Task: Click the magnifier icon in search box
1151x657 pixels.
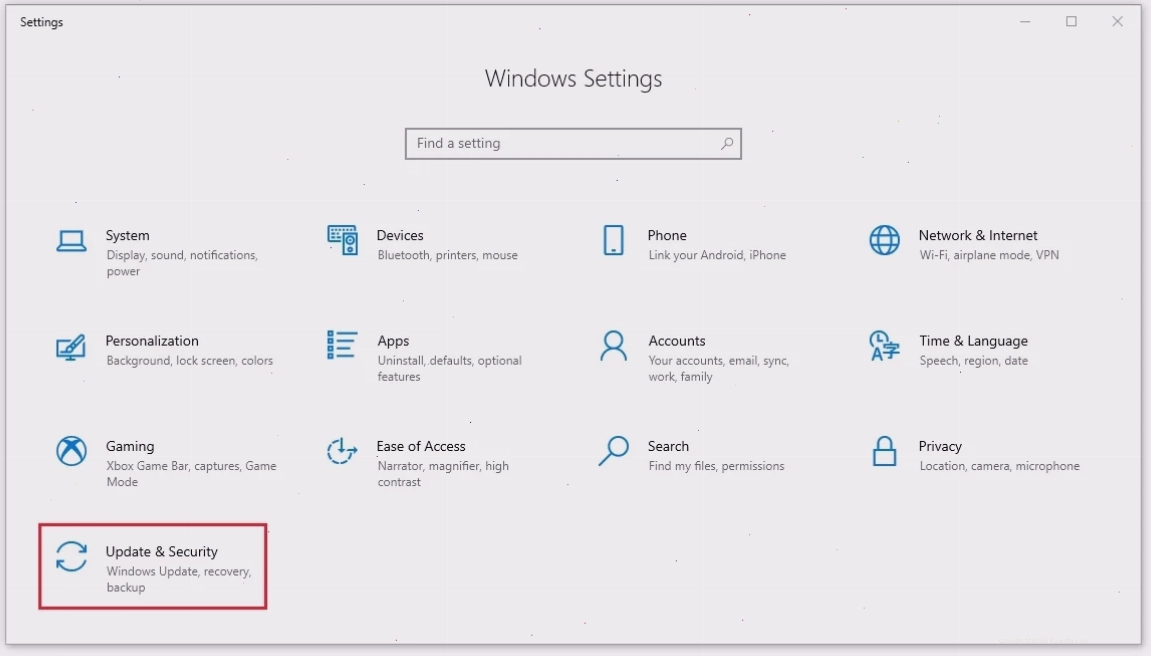Action: (x=727, y=143)
